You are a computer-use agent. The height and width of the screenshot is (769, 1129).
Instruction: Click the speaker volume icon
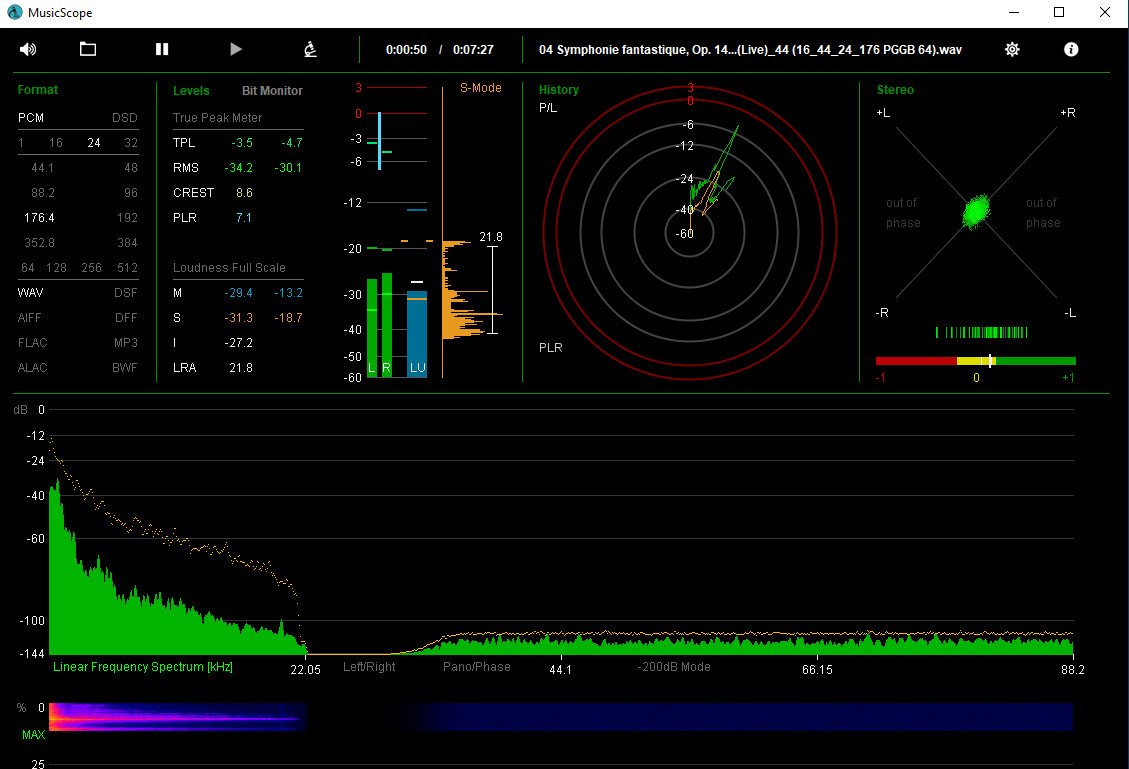[x=28, y=49]
